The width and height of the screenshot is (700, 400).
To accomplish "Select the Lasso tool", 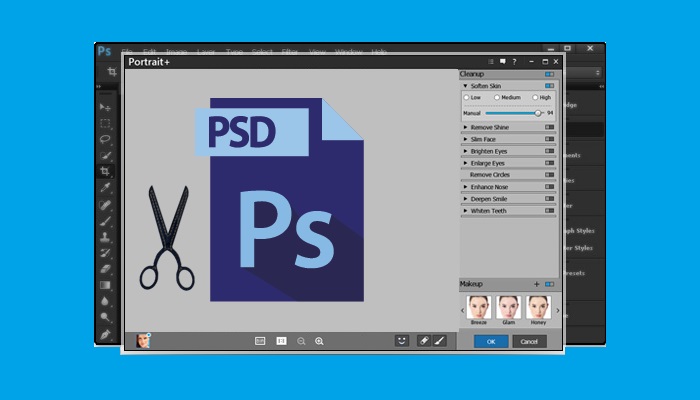I will pos(105,139).
